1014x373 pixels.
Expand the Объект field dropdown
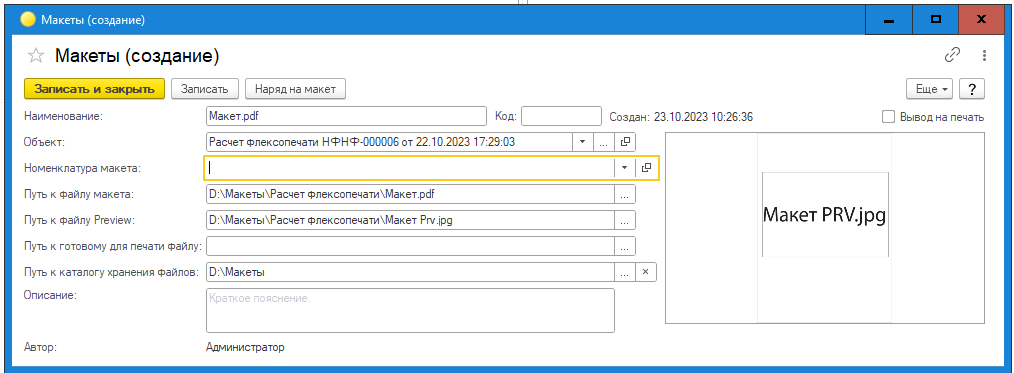(582, 141)
